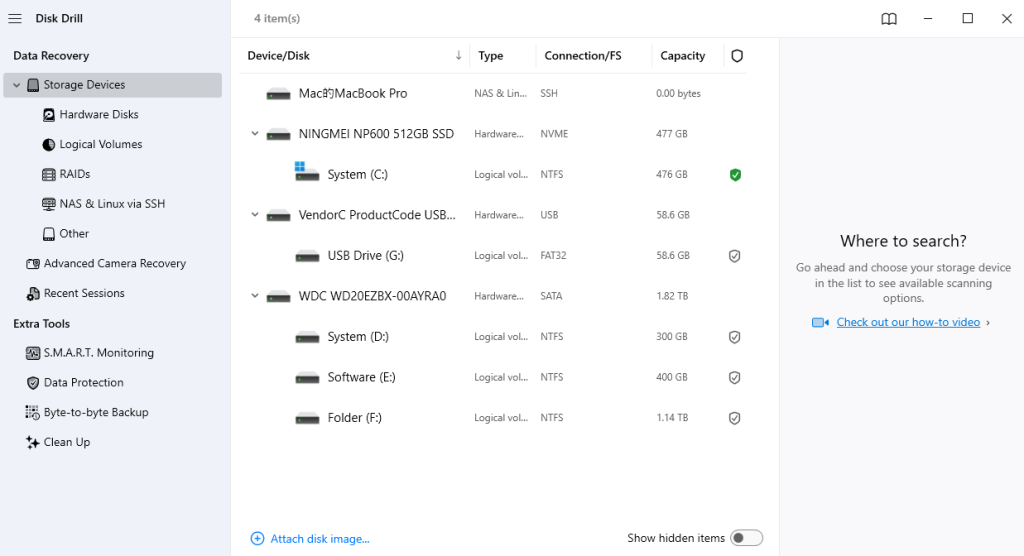Click the shield icon for Folder (F:)
Viewport: 1024px width, 556px height.
[735, 418]
